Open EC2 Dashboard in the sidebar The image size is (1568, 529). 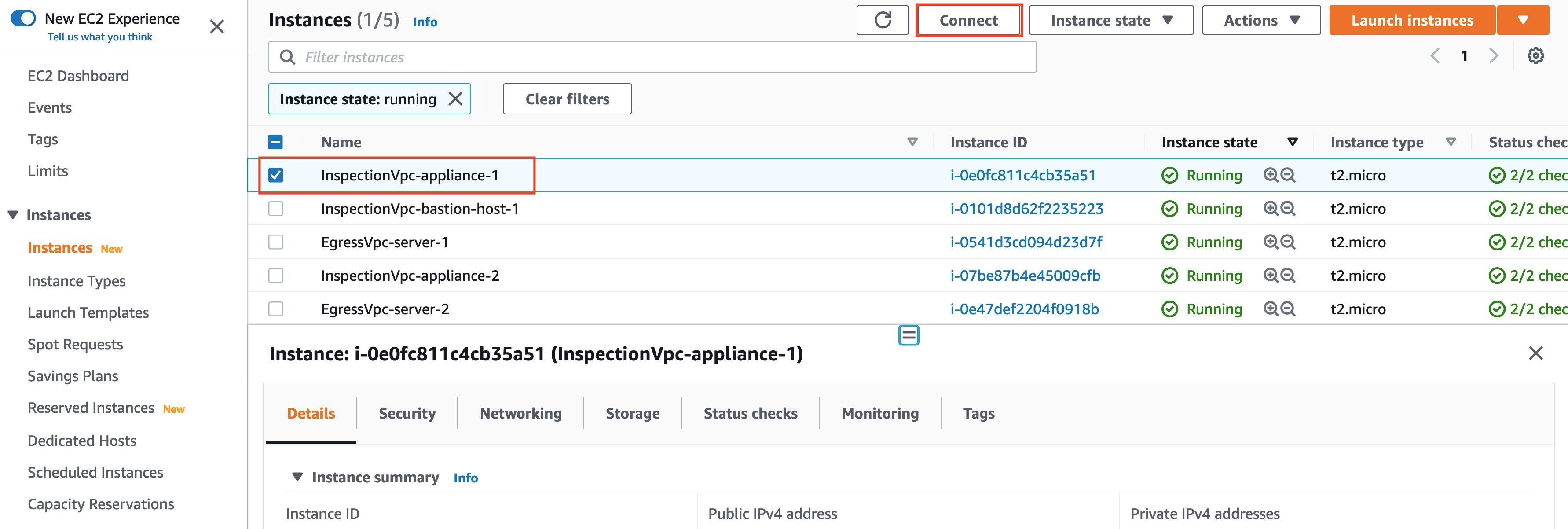tap(78, 76)
